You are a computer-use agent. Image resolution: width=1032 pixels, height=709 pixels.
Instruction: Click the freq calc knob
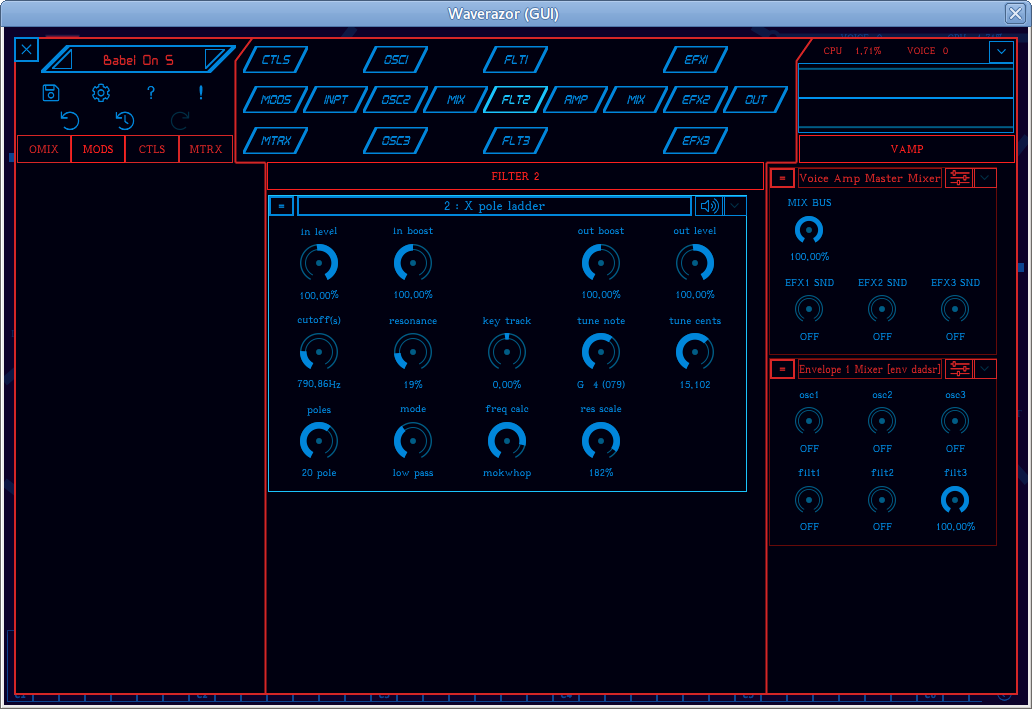coord(507,441)
